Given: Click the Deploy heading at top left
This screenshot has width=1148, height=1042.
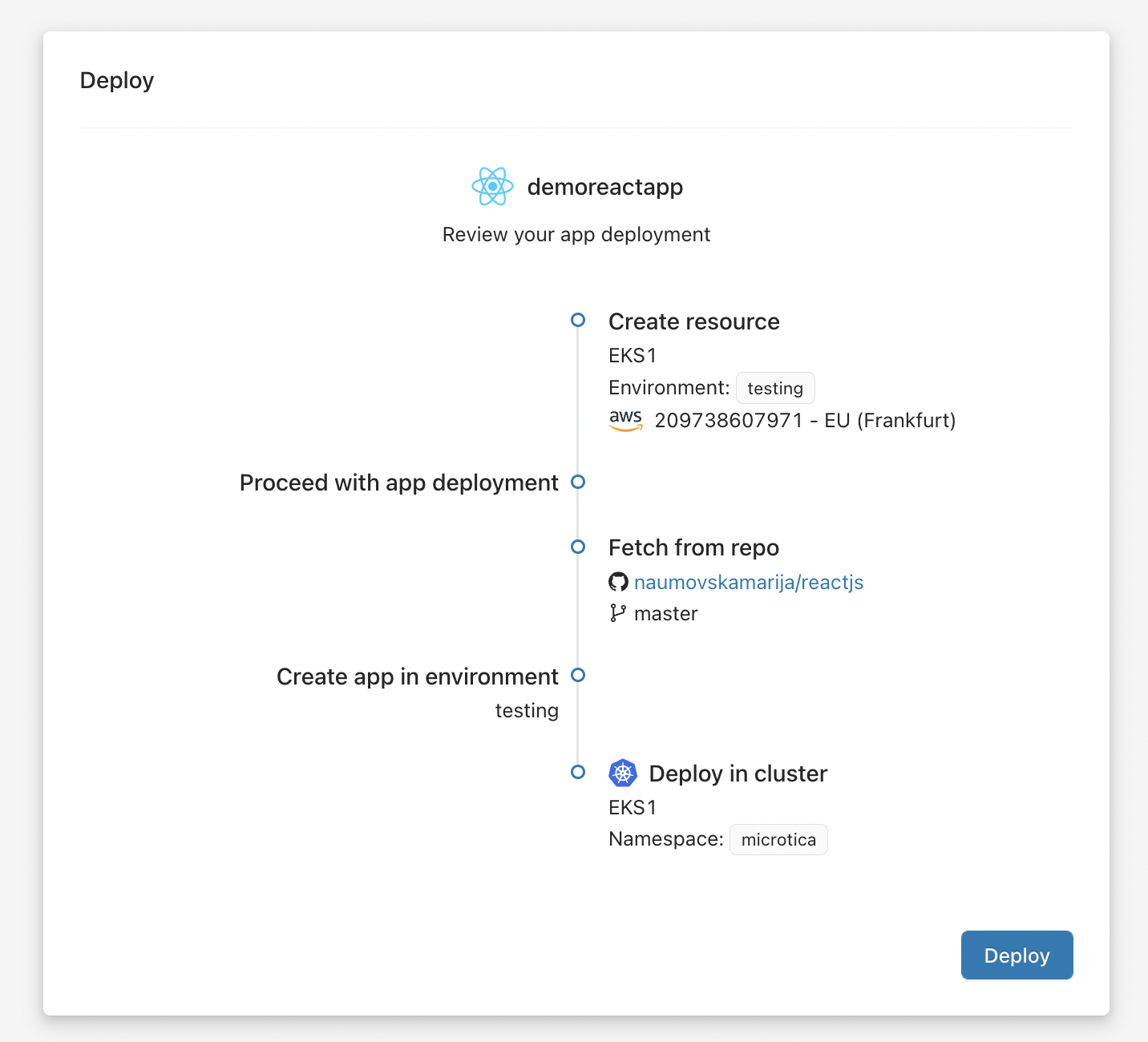Looking at the screenshot, I should click(117, 80).
